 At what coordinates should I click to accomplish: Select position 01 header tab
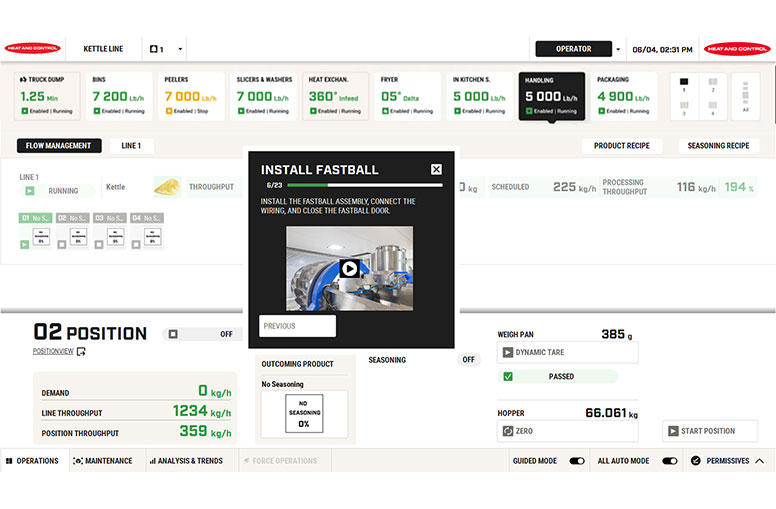pyautogui.click(x=35, y=218)
